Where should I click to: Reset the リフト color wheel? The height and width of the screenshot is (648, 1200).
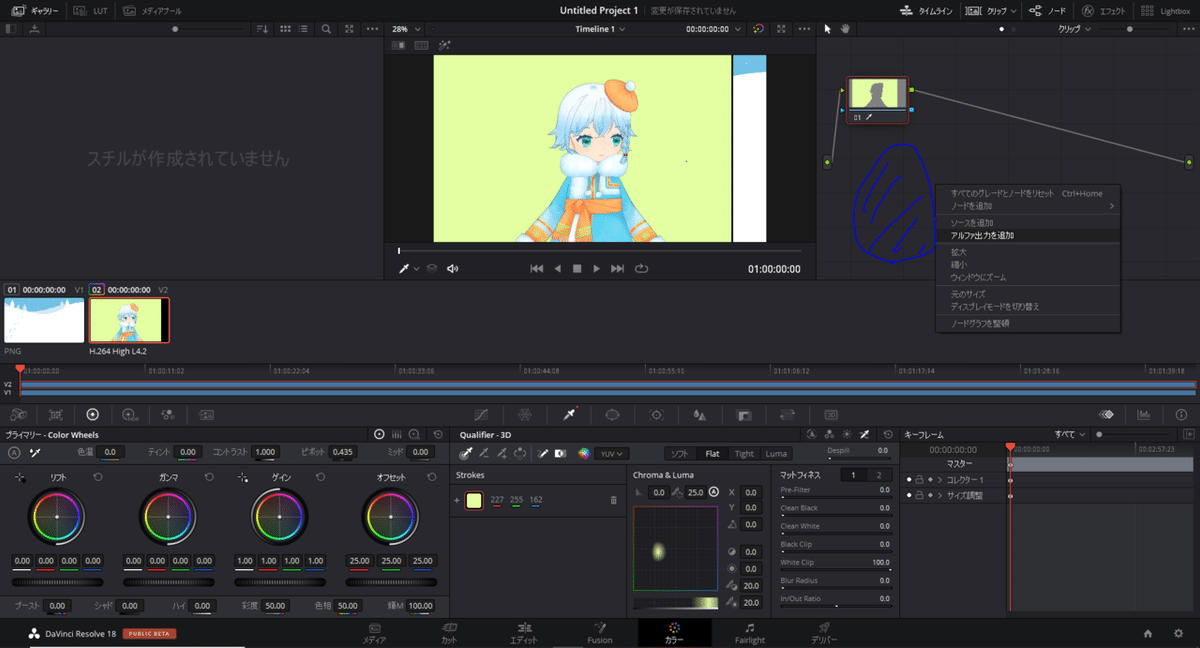[97, 478]
